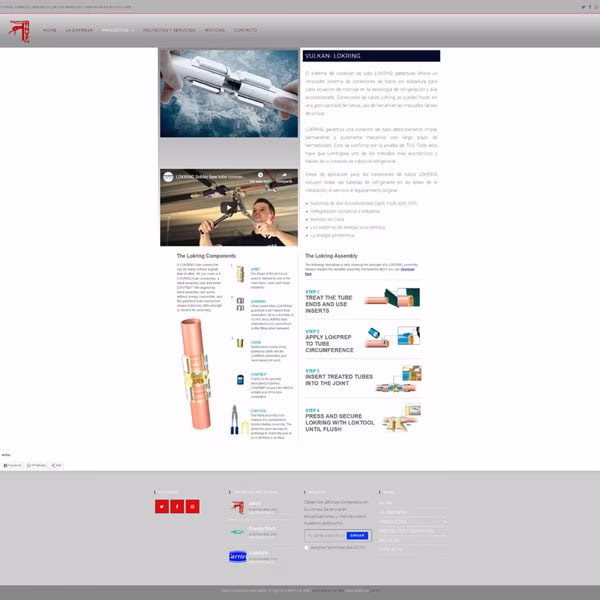Open the CONTACTO menu item
The image size is (600, 600).
[246, 30]
